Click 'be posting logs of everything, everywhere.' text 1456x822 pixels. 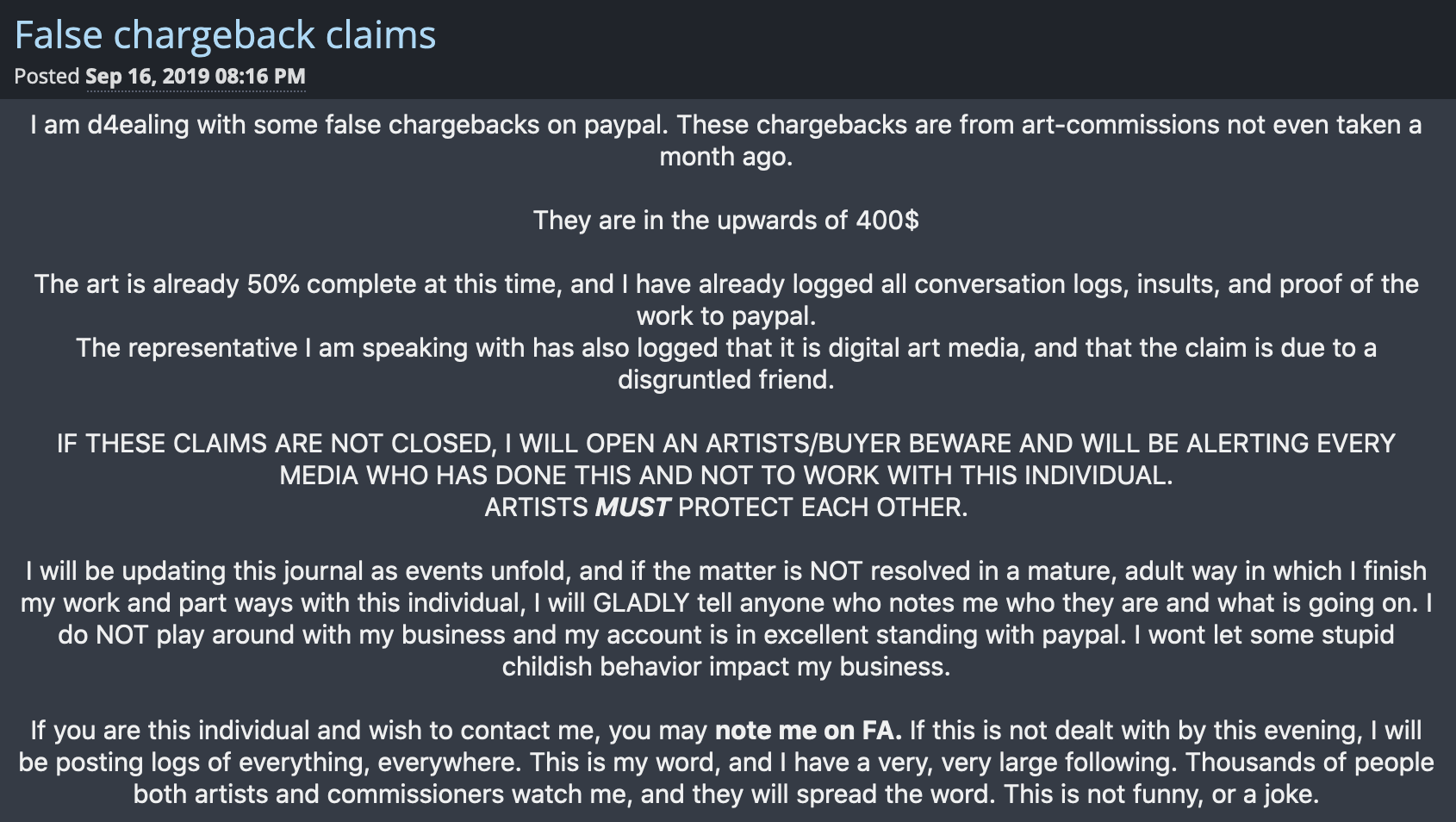[x=271, y=763]
